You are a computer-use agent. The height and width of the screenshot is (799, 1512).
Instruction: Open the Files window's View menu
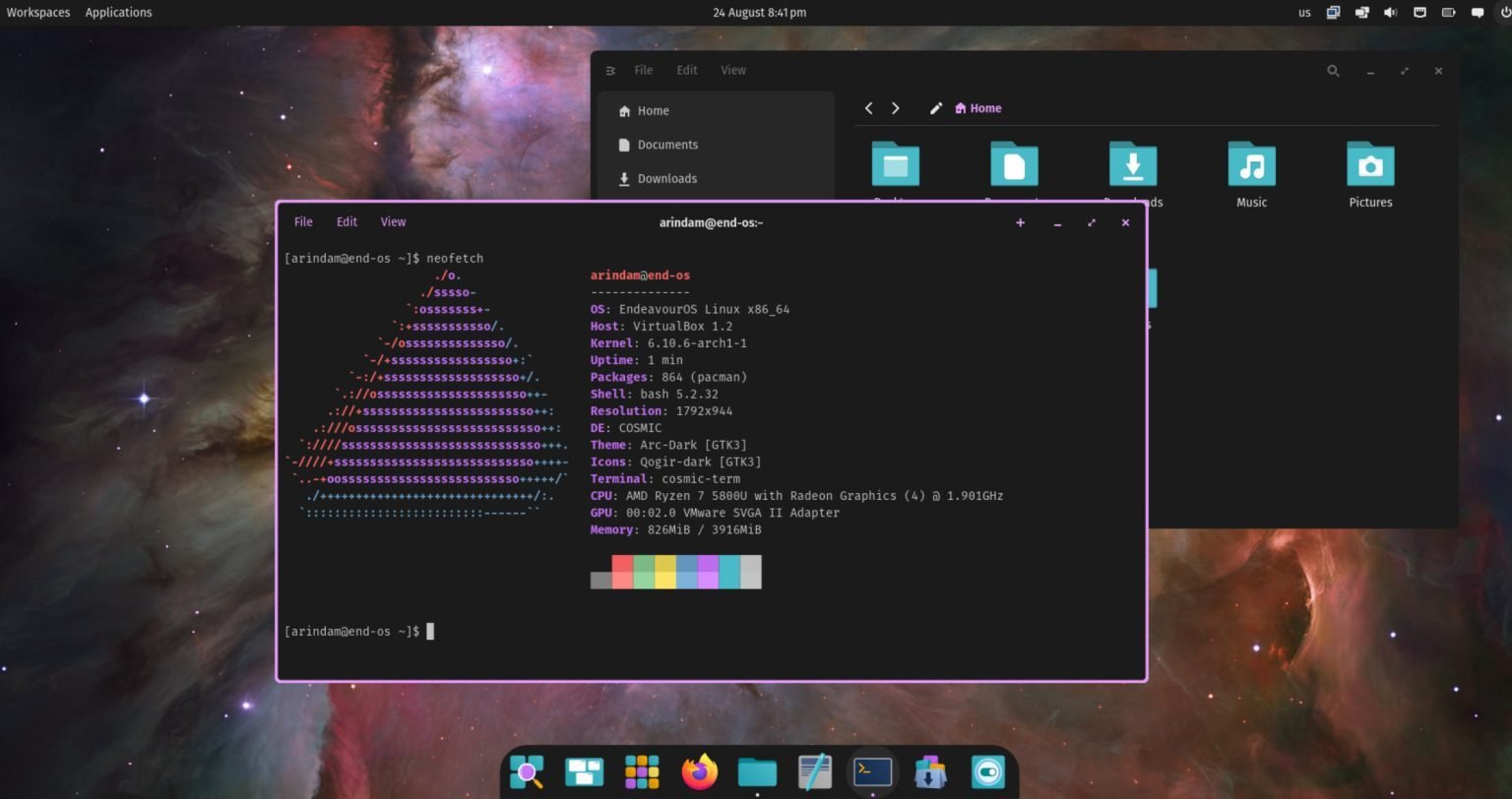click(733, 71)
